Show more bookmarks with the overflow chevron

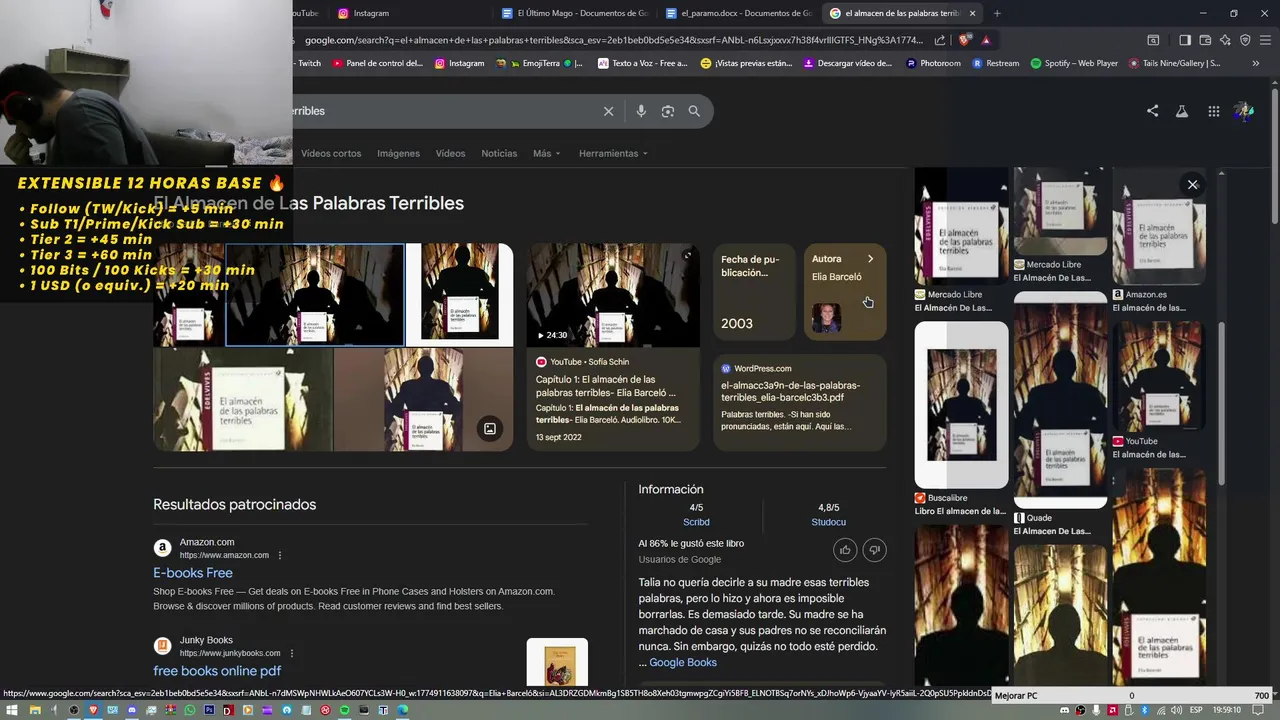(1255, 63)
